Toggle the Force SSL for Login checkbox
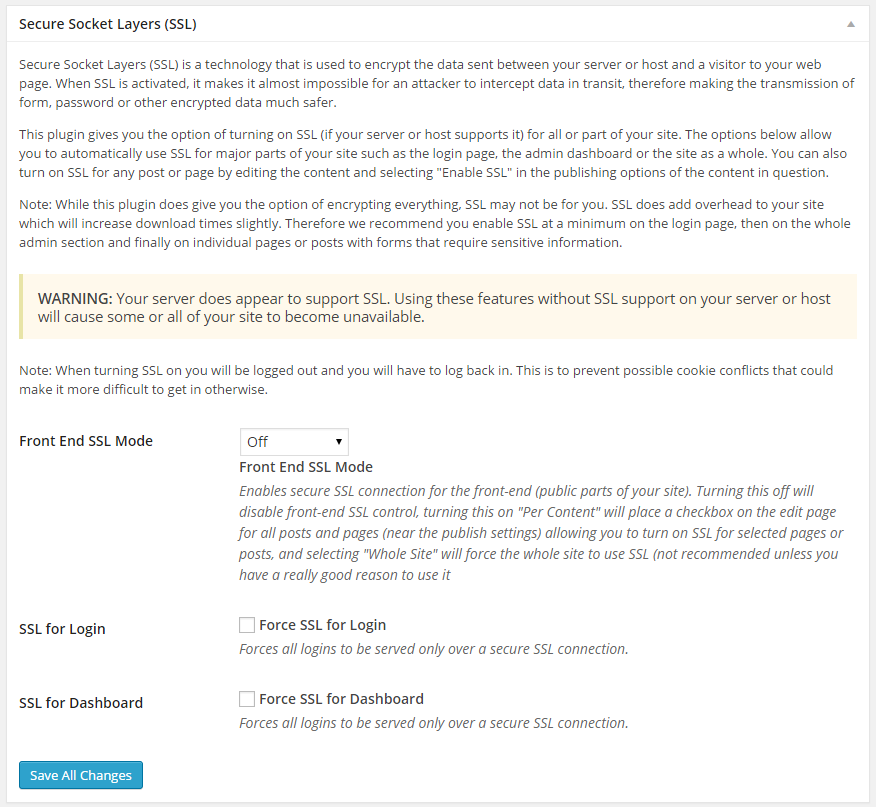This screenshot has height=807, width=876. [247, 624]
